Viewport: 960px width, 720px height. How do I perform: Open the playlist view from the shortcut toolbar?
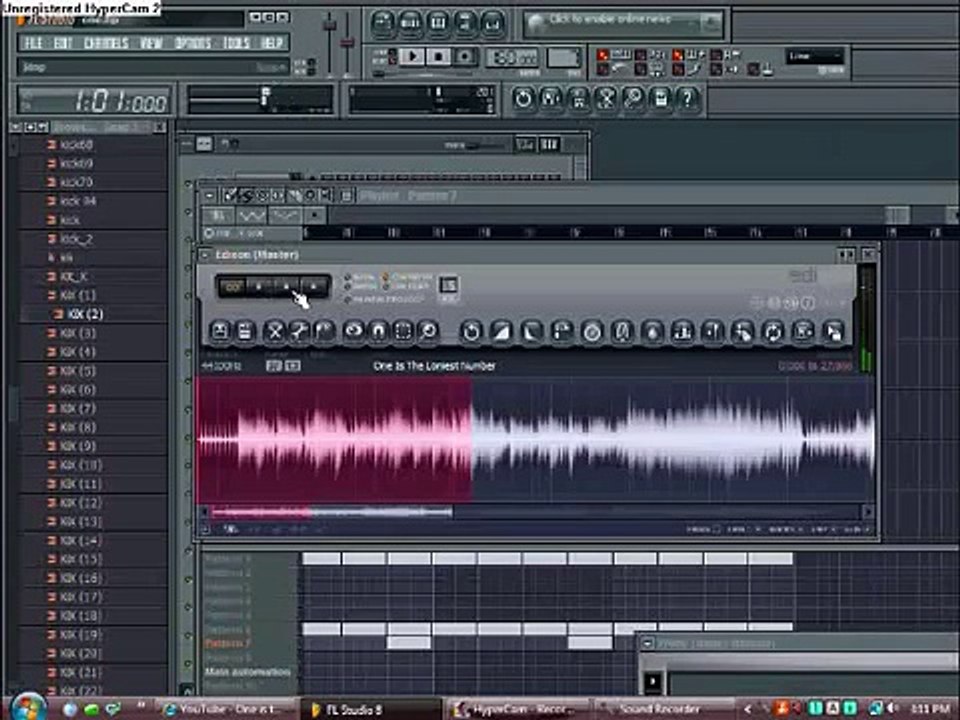[383, 23]
